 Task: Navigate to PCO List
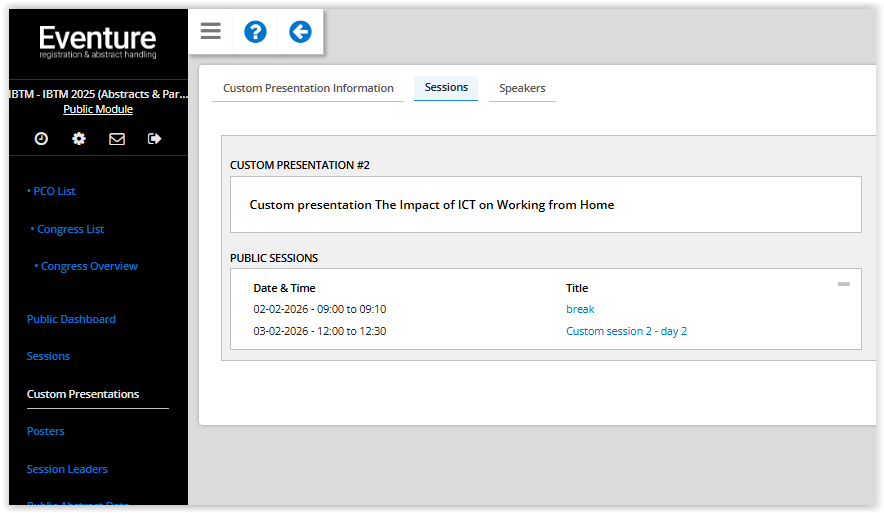[54, 191]
